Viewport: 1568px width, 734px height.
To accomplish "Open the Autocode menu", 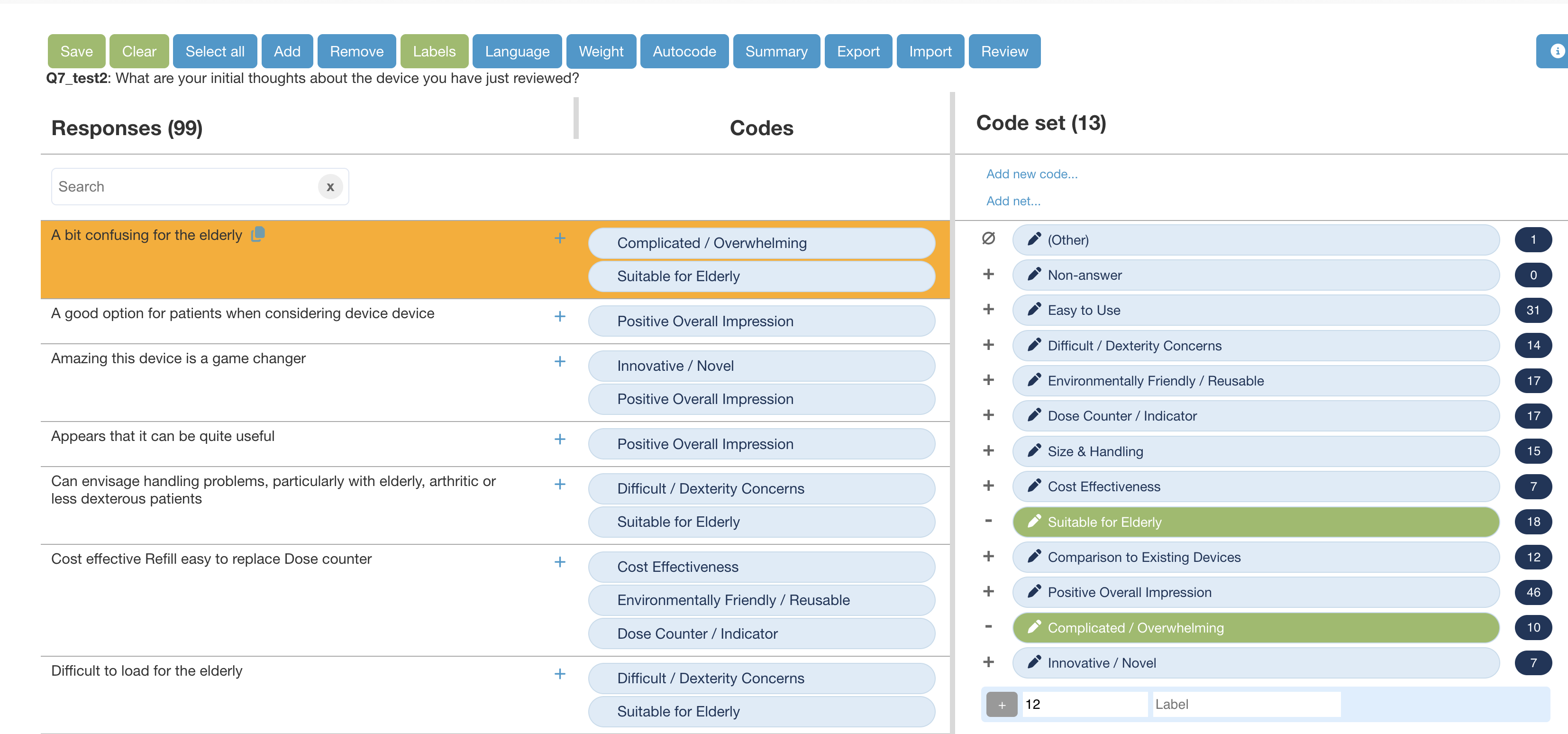I will click(x=684, y=51).
